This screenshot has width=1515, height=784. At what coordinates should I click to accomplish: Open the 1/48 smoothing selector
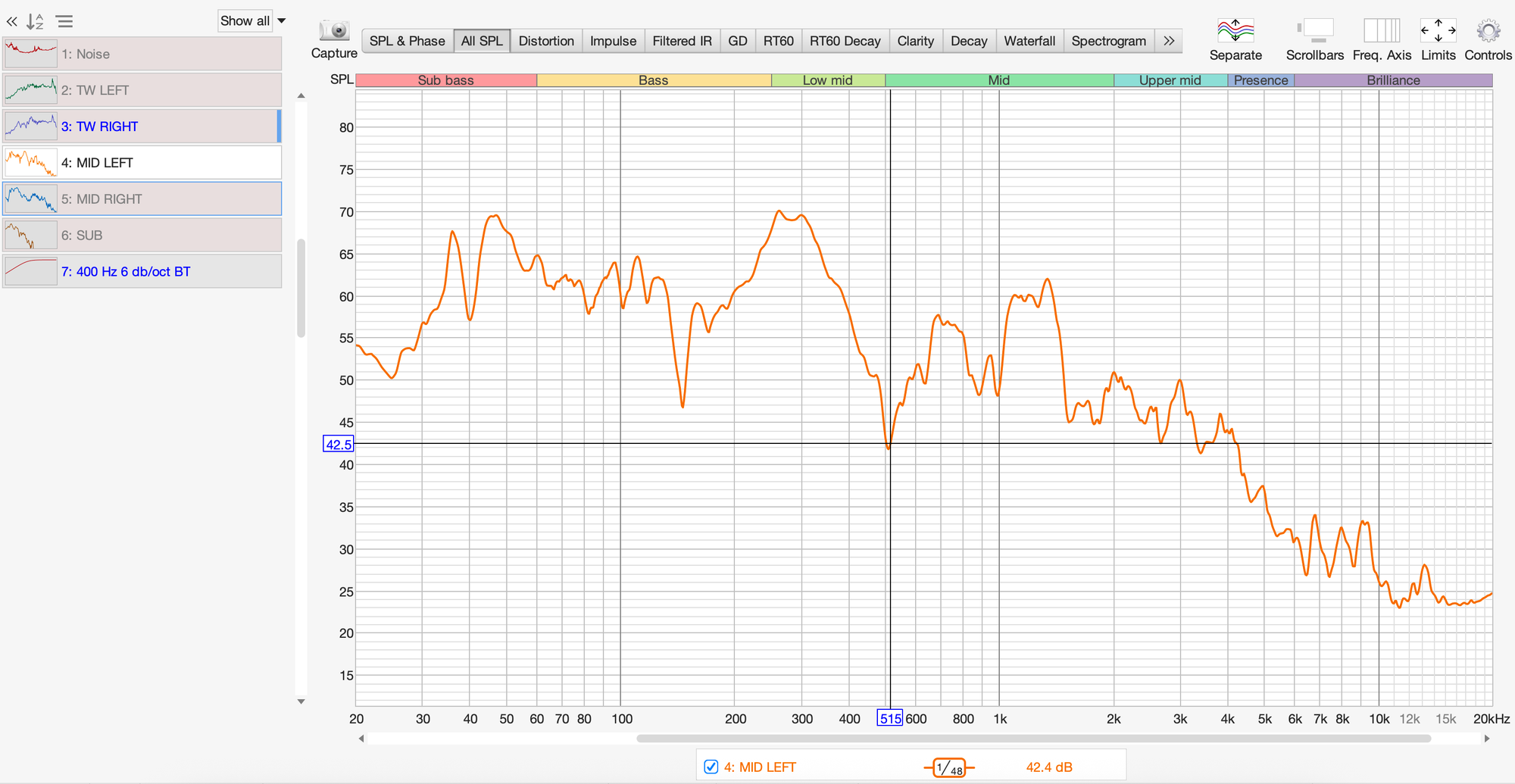coord(948,767)
